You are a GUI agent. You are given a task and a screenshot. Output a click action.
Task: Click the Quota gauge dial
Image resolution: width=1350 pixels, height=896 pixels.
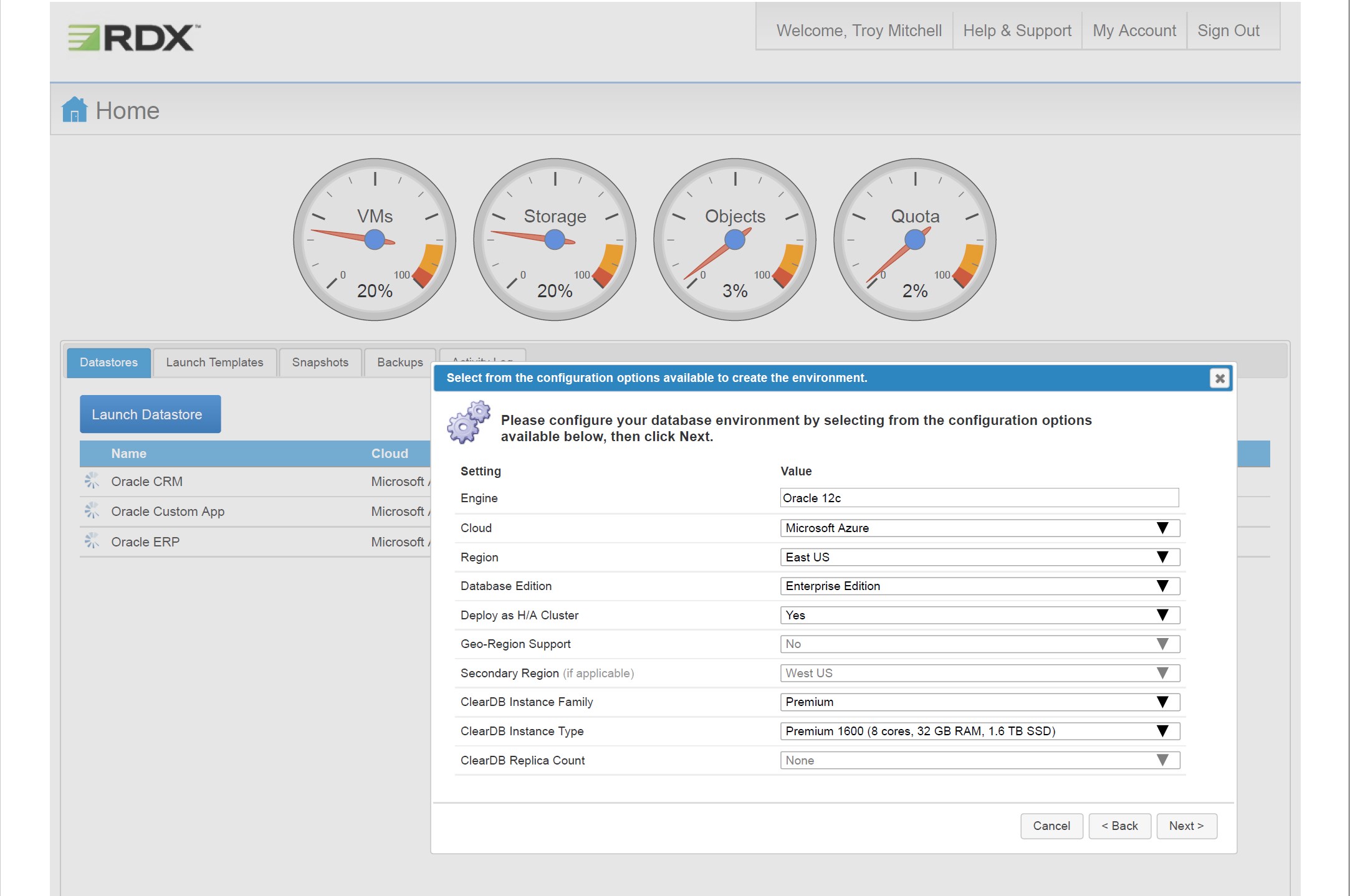pyautogui.click(x=914, y=239)
